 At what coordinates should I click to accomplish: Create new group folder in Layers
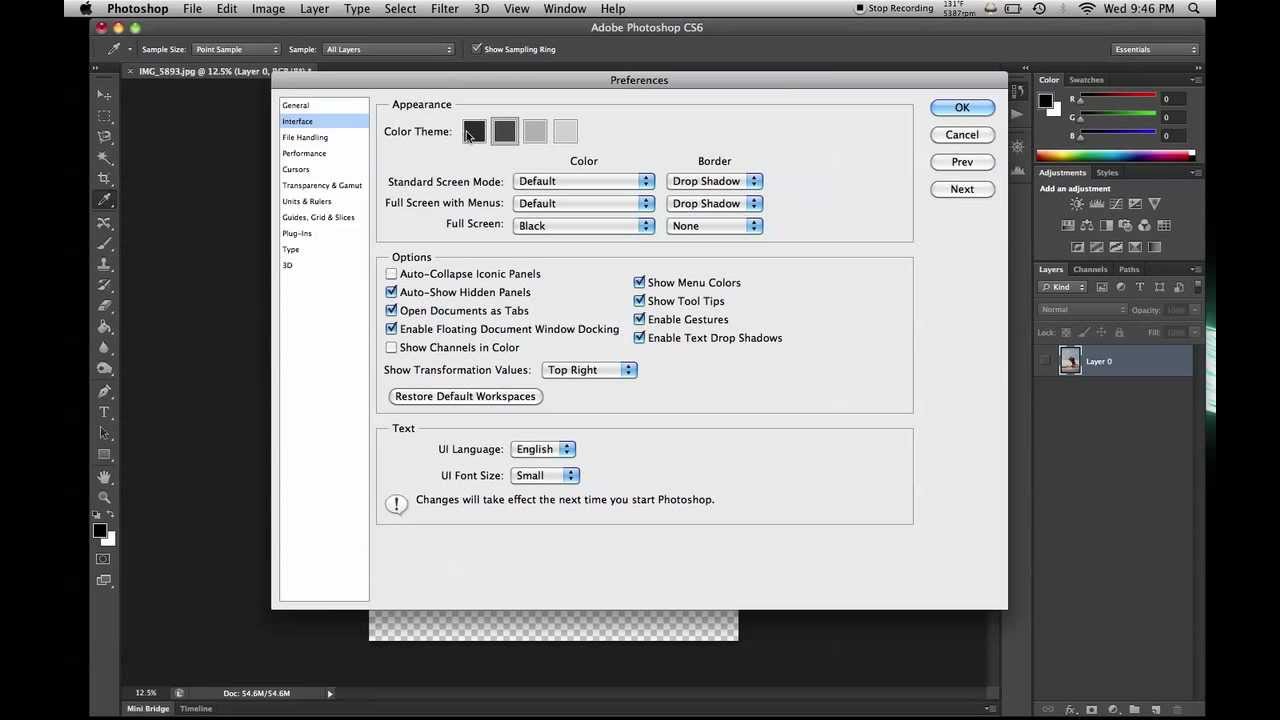click(x=1134, y=709)
